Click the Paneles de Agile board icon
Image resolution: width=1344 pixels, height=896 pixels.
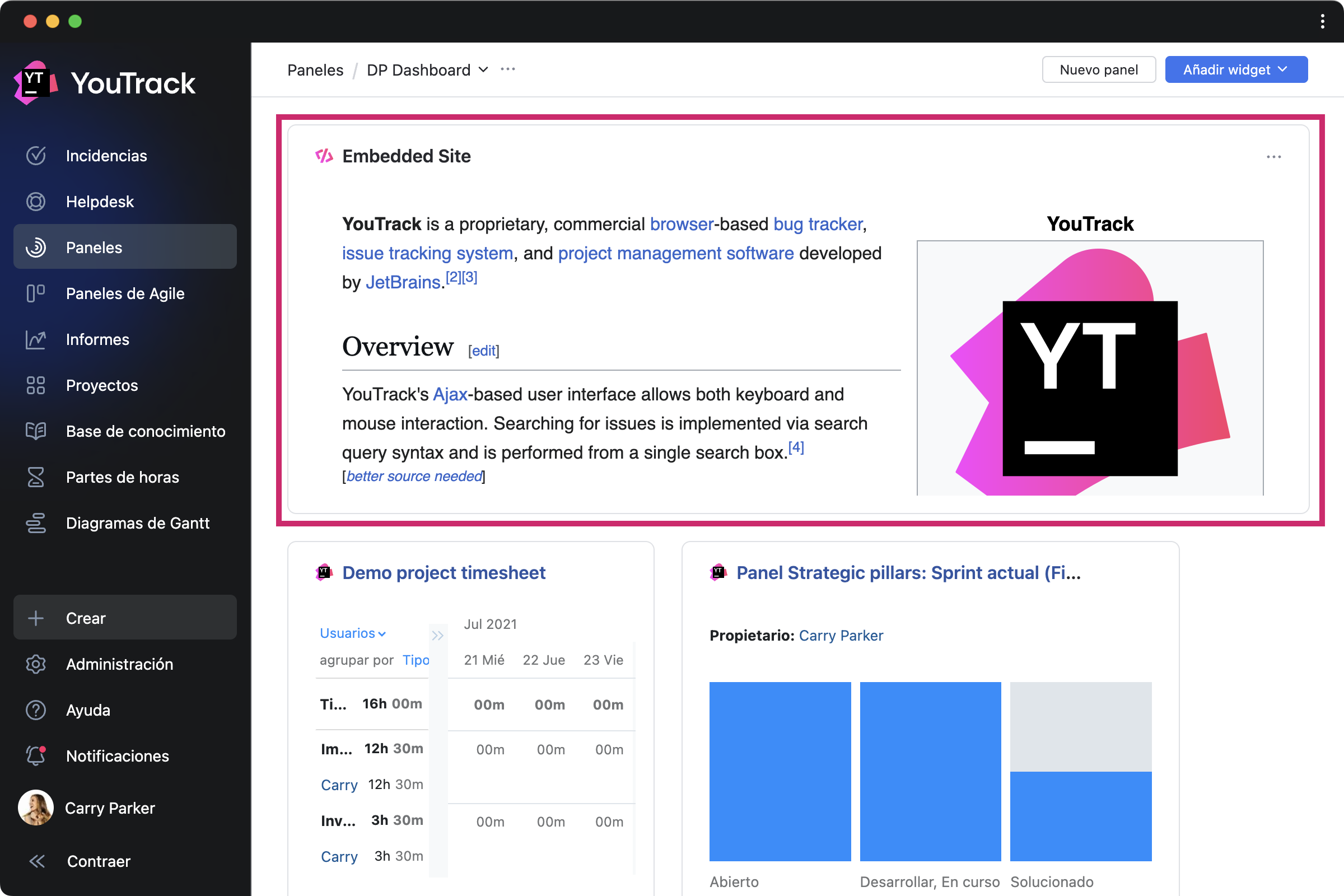(x=35, y=293)
